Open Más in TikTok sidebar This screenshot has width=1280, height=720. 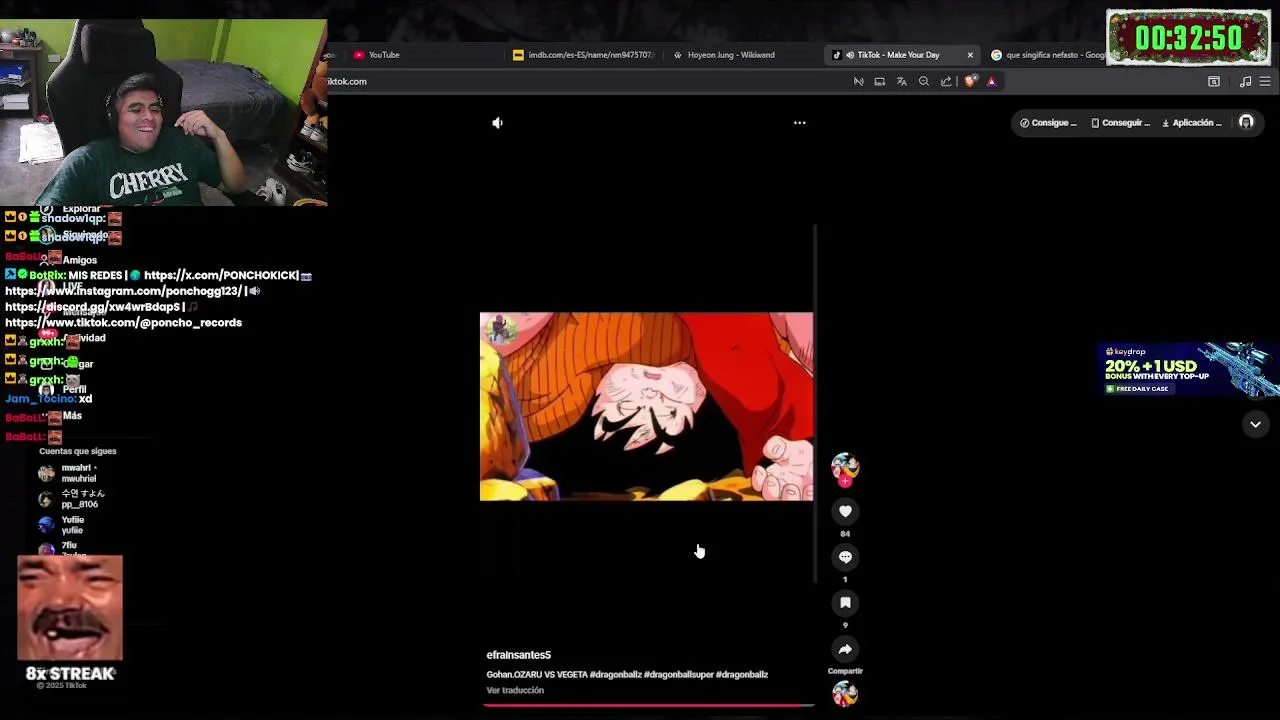coord(72,416)
